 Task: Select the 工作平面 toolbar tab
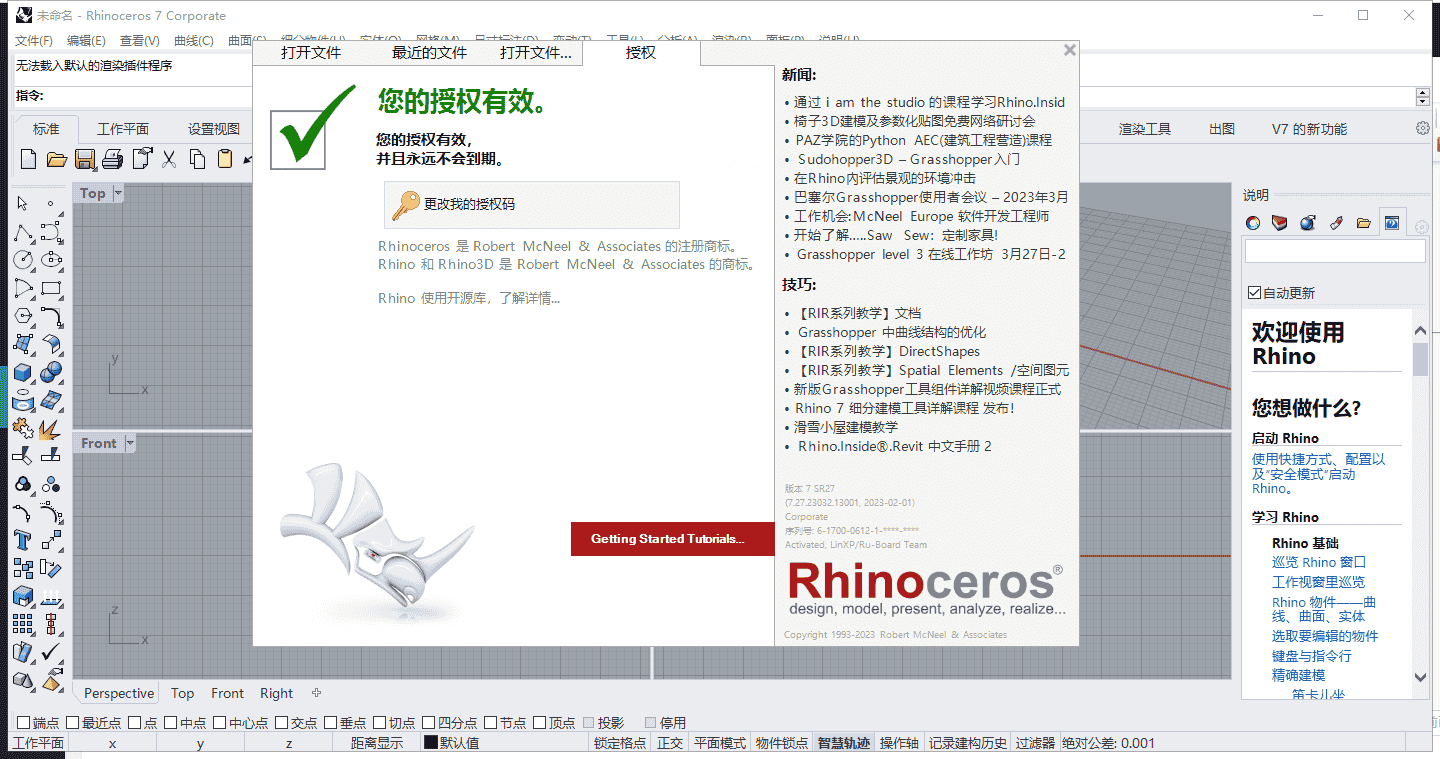pyautogui.click(x=123, y=129)
